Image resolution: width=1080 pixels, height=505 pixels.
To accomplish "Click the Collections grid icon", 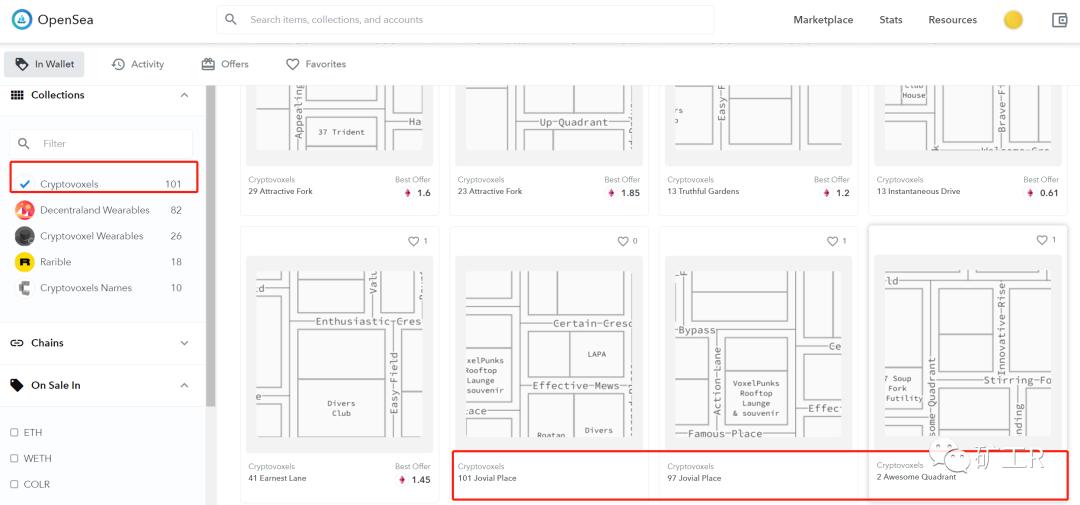I will tap(17, 95).
